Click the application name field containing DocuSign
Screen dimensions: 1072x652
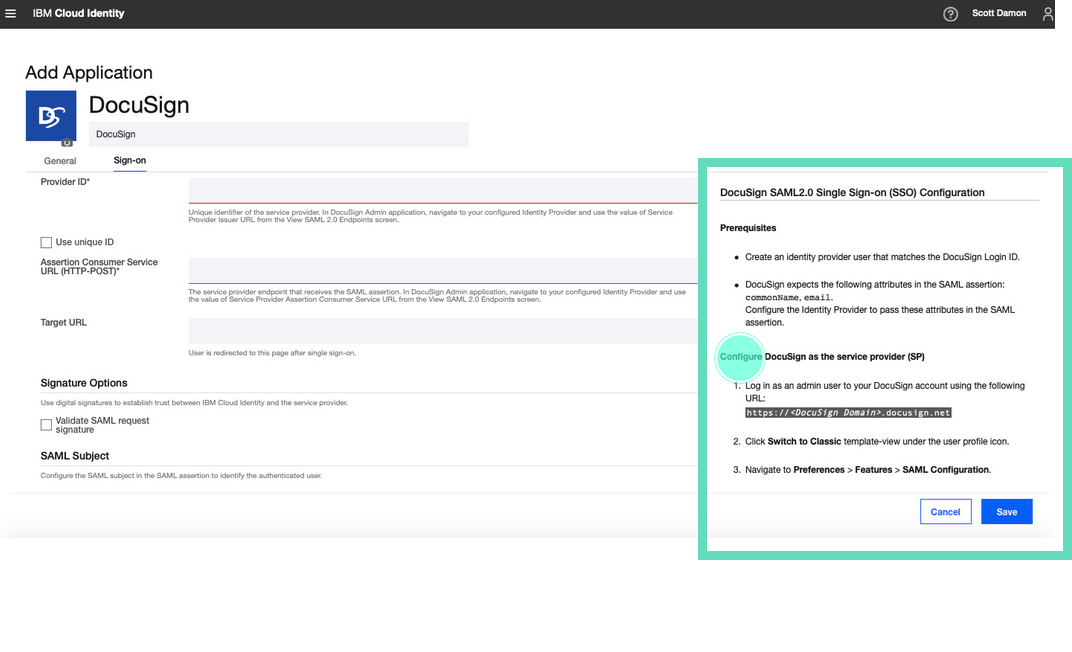click(x=278, y=134)
